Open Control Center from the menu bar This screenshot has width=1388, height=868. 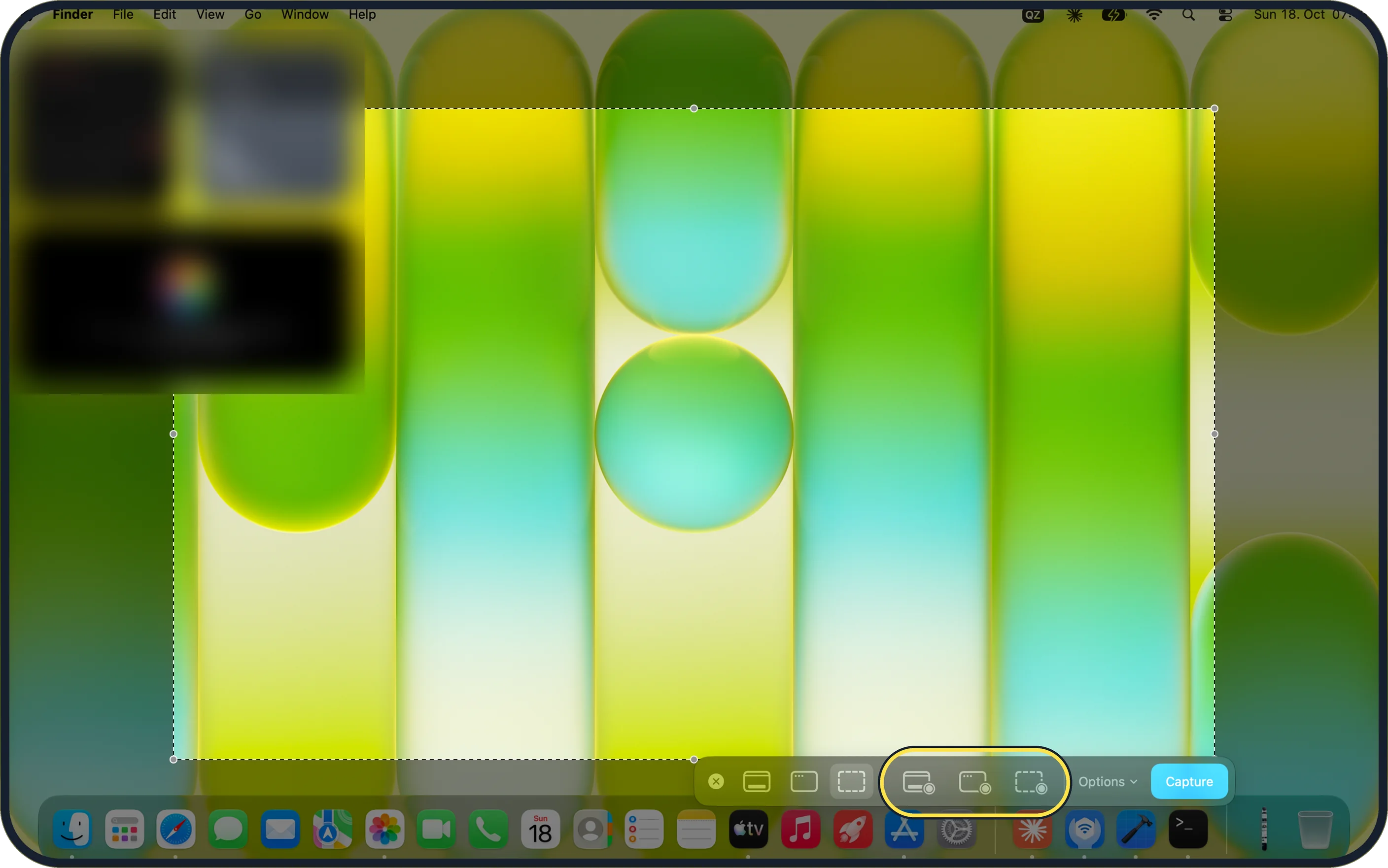[x=1224, y=15]
